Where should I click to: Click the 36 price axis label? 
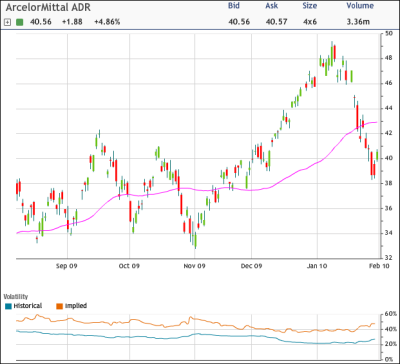click(x=389, y=208)
